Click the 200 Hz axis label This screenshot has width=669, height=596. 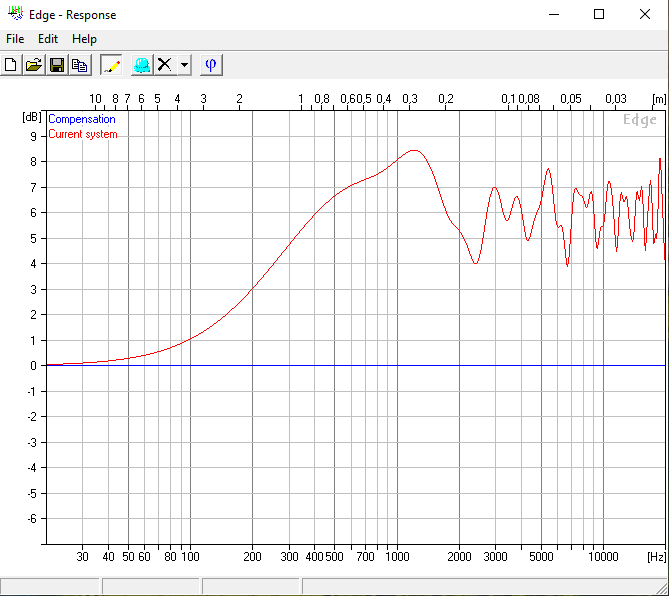[252, 557]
